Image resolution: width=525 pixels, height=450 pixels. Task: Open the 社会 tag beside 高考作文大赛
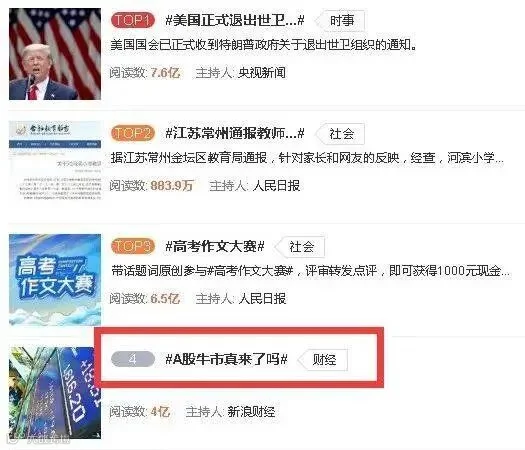tap(300, 247)
